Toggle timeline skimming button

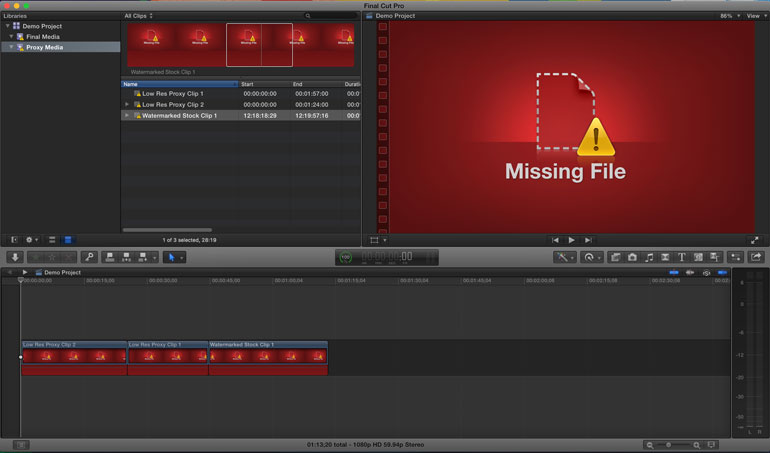(x=674, y=272)
